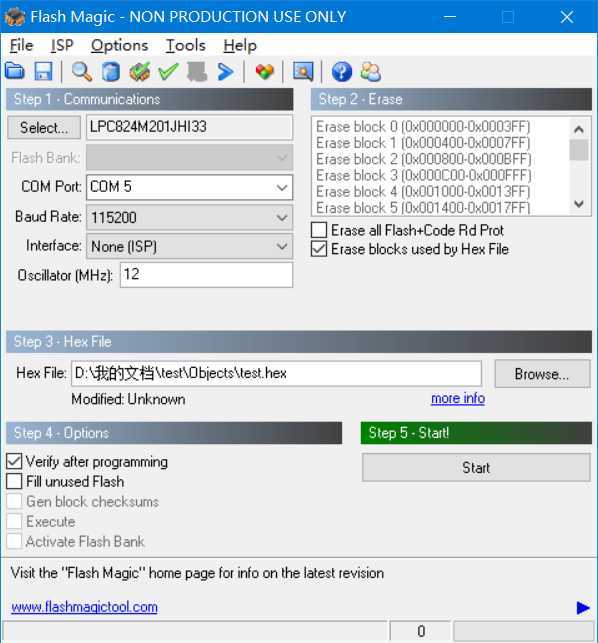Click the Modified: Unknown text
Screen dimensions: 598x643
(x=128, y=399)
